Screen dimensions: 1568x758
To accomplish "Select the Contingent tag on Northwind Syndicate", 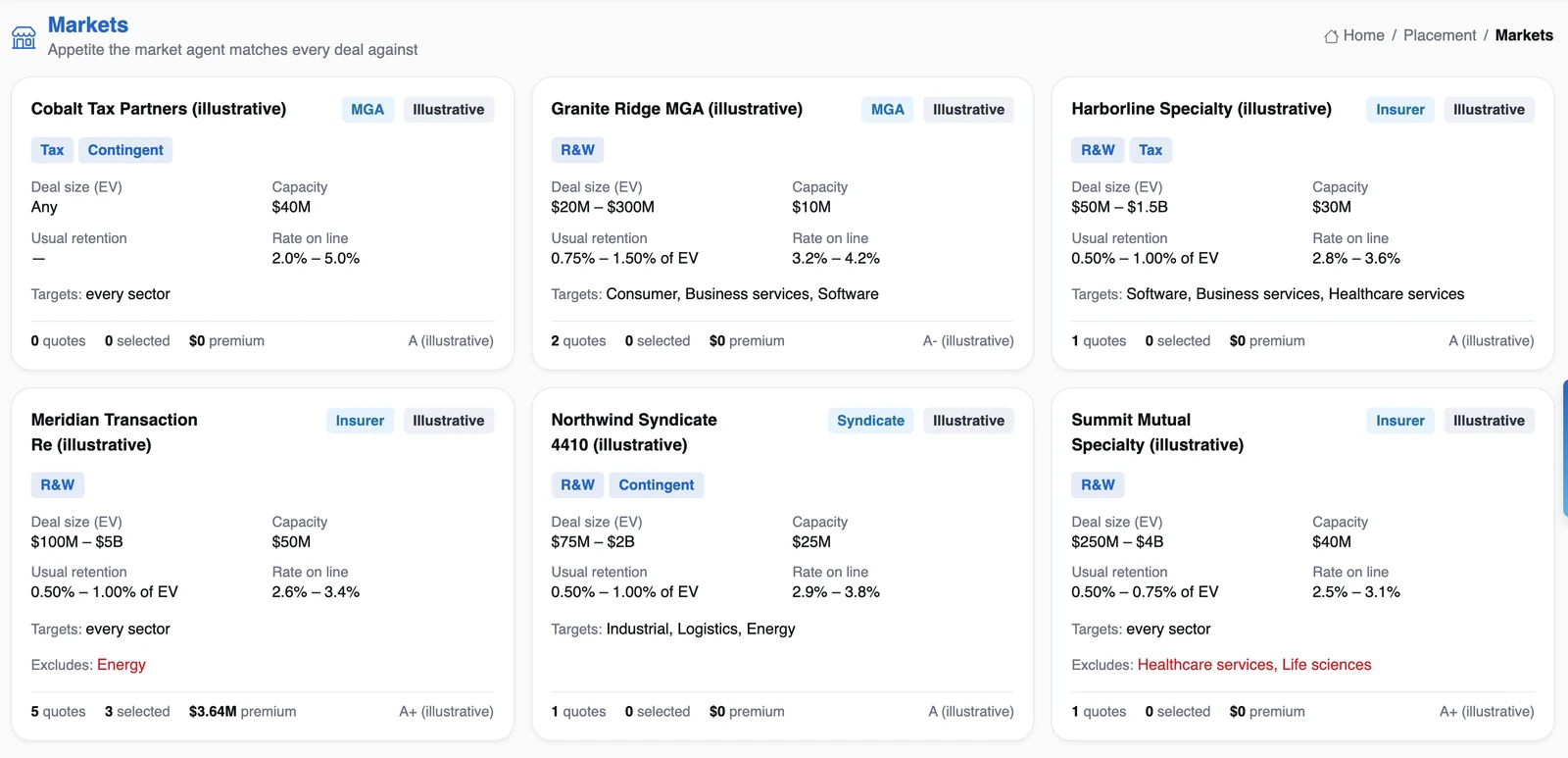I will point(657,485).
